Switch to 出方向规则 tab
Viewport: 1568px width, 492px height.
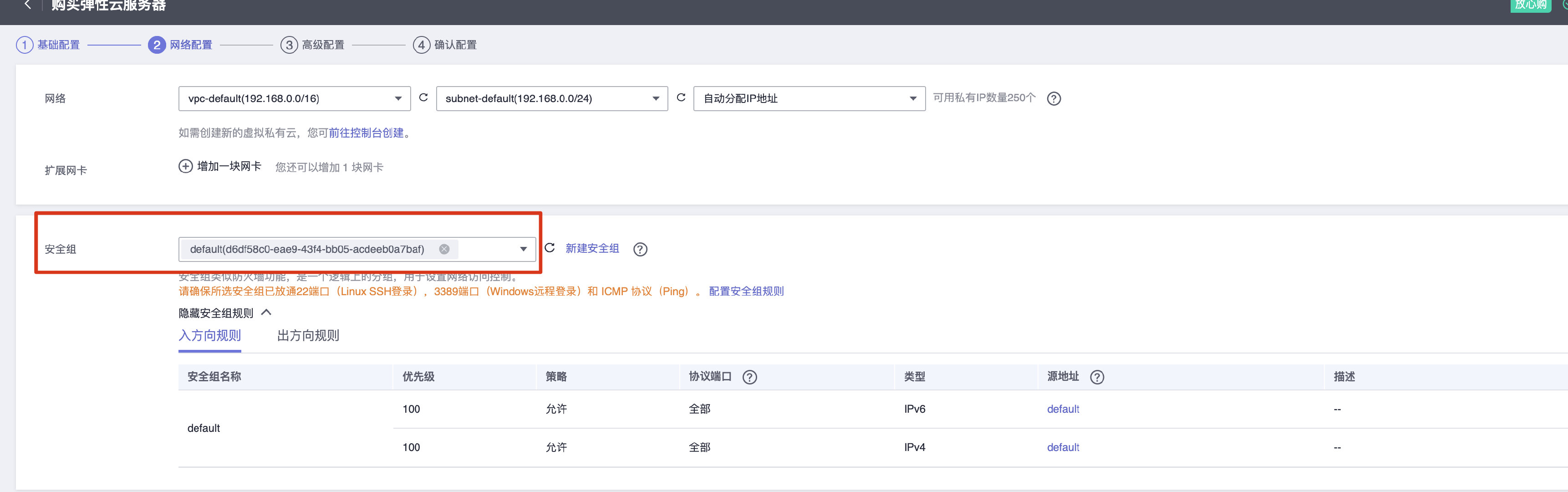pyautogui.click(x=308, y=335)
